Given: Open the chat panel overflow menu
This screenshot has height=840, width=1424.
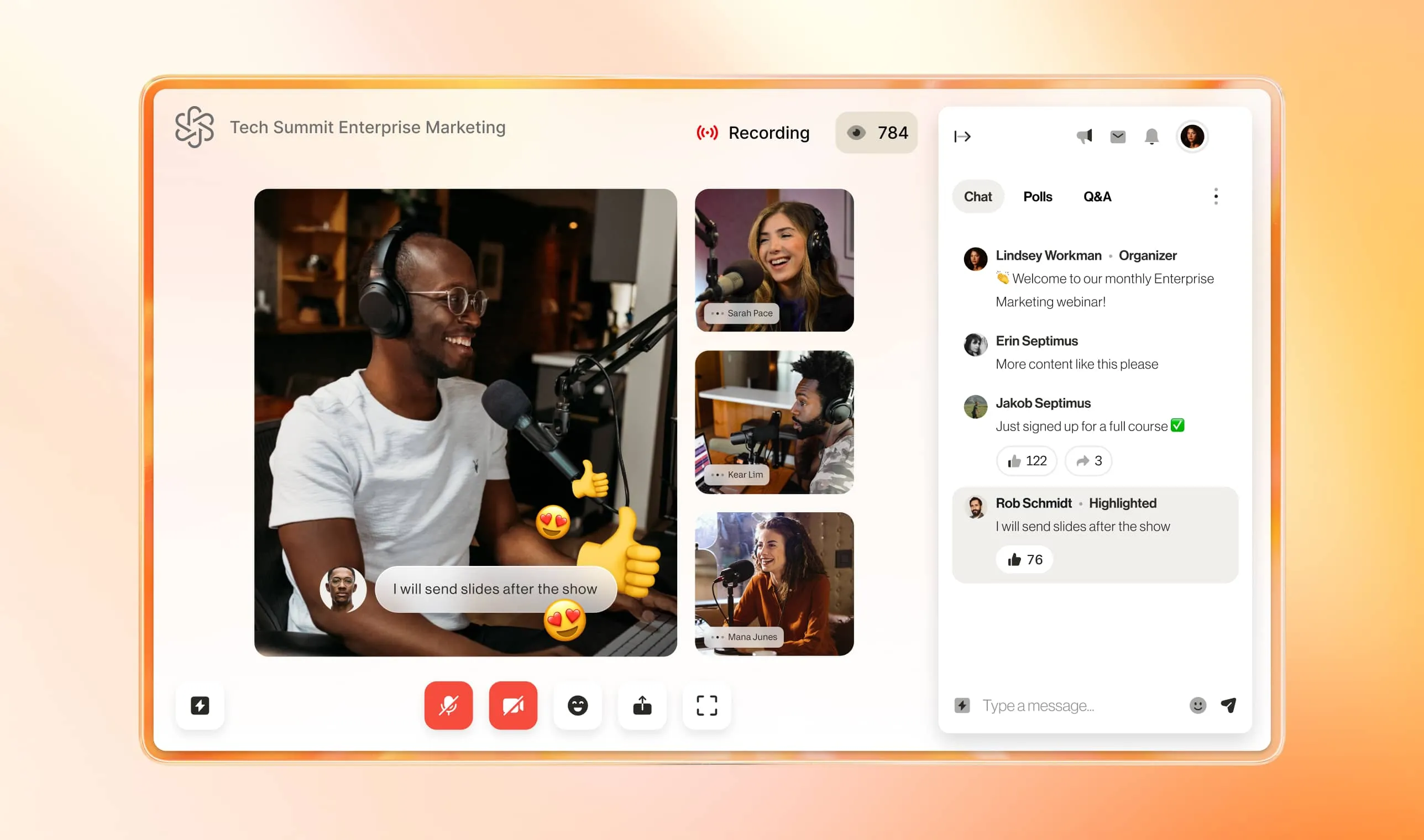Looking at the screenshot, I should pyautogui.click(x=1215, y=196).
